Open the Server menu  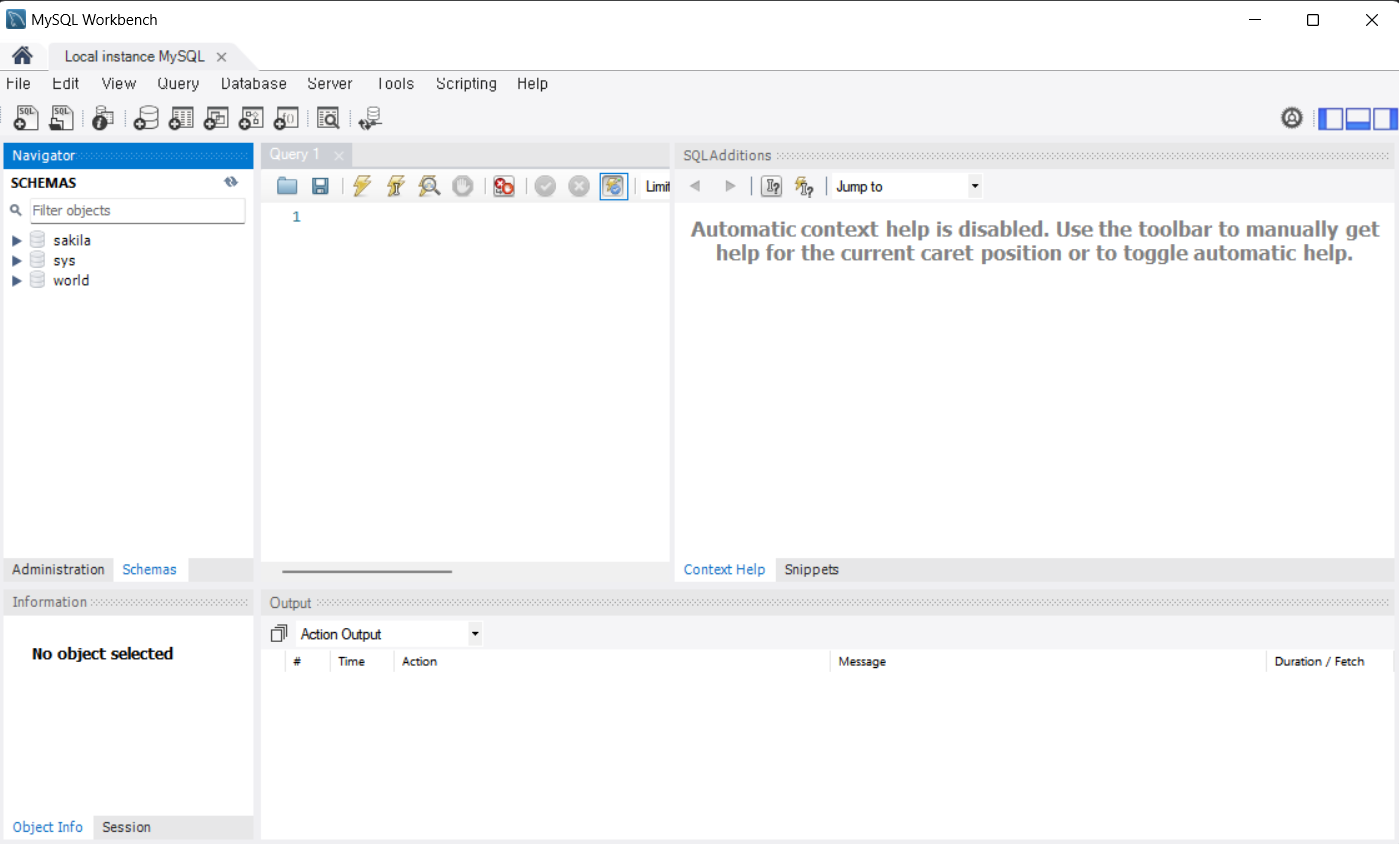[x=330, y=84]
